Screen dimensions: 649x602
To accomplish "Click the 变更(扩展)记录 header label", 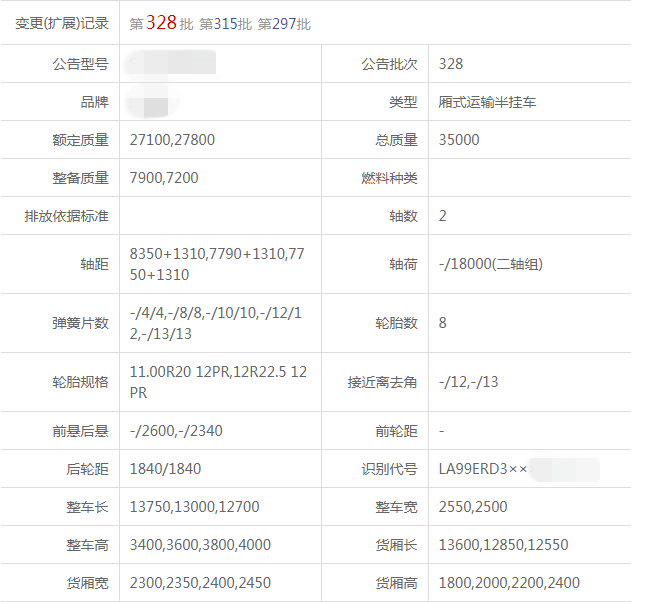I will click(x=62, y=23).
